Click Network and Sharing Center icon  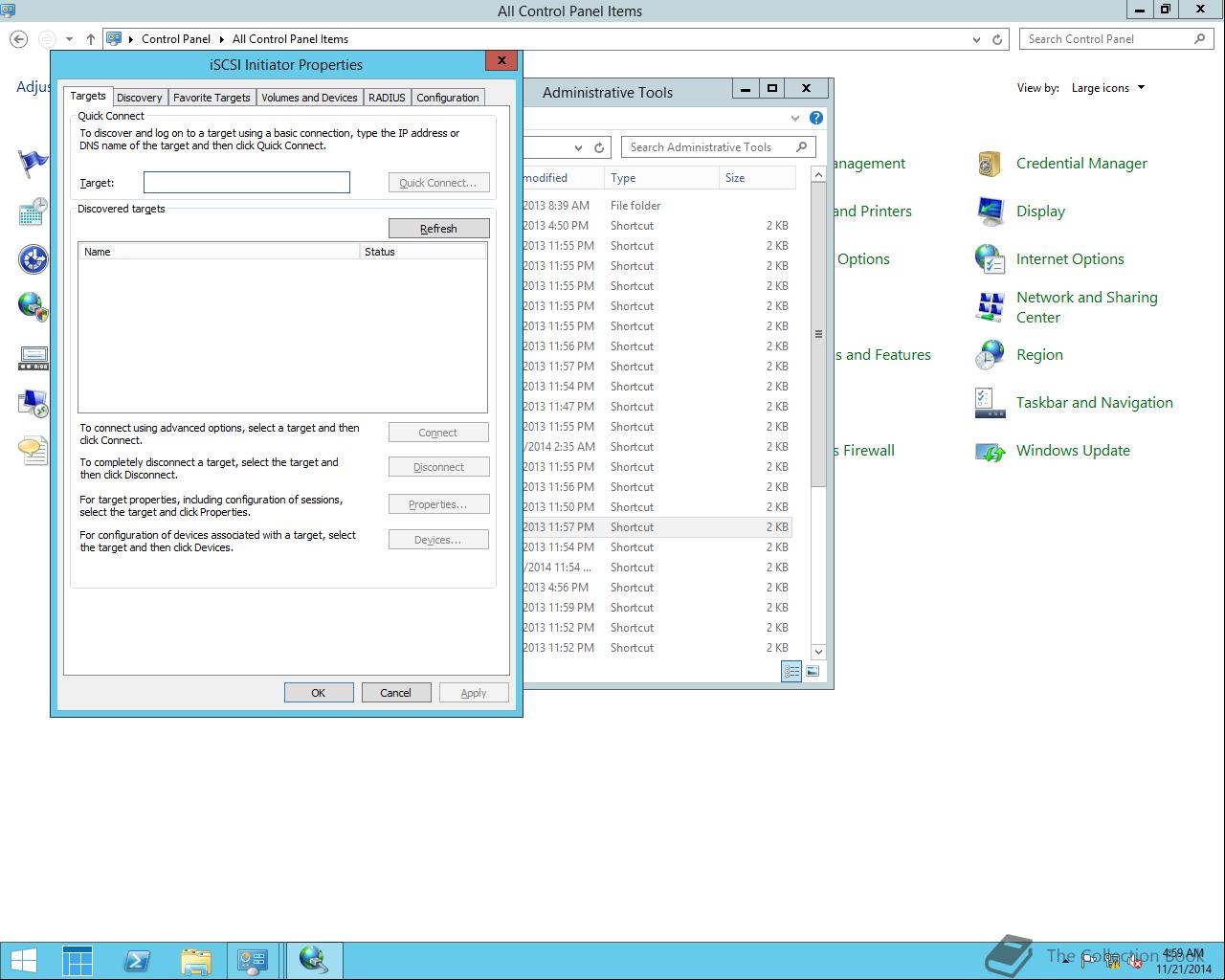coord(990,307)
